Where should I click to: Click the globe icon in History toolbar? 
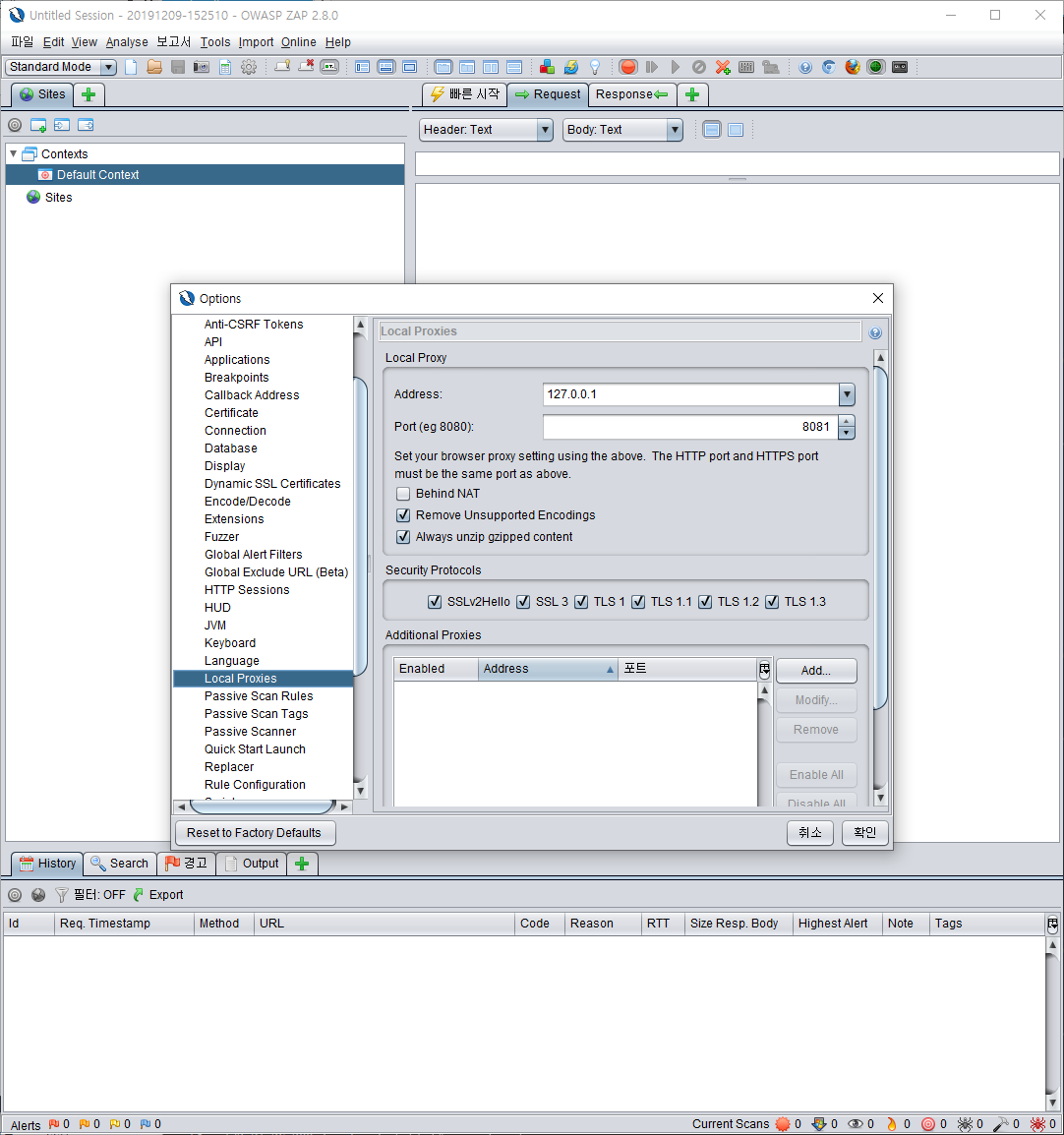pos(38,895)
